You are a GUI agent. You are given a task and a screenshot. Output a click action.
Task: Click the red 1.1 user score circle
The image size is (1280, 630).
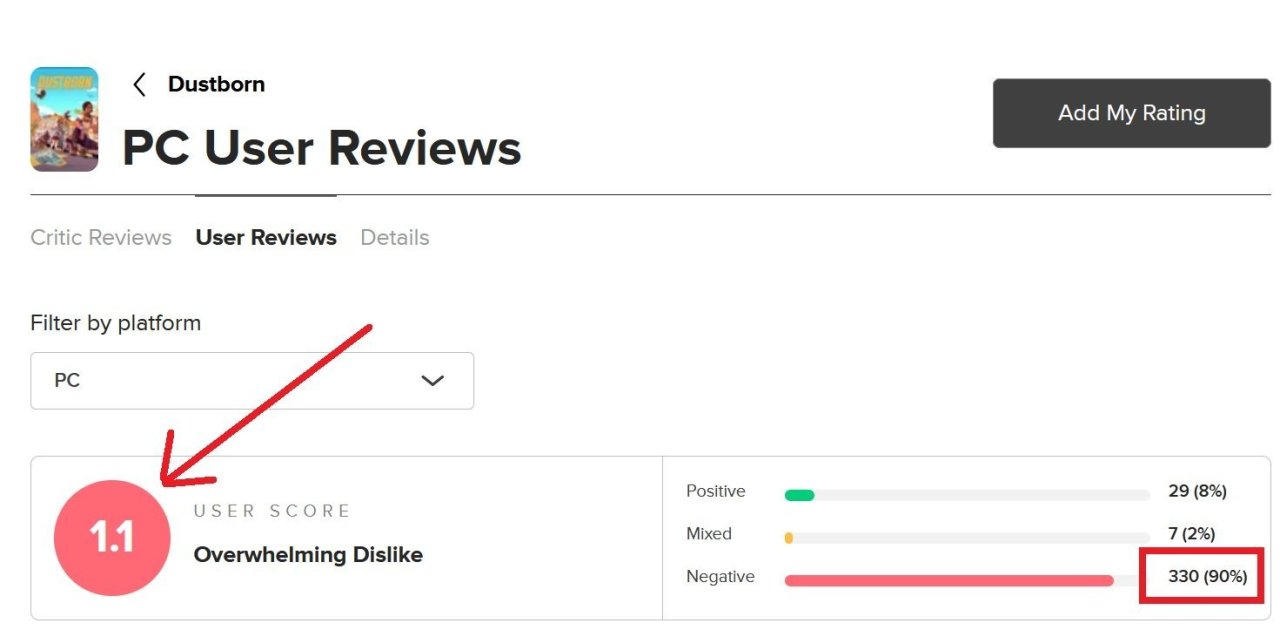pos(112,538)
